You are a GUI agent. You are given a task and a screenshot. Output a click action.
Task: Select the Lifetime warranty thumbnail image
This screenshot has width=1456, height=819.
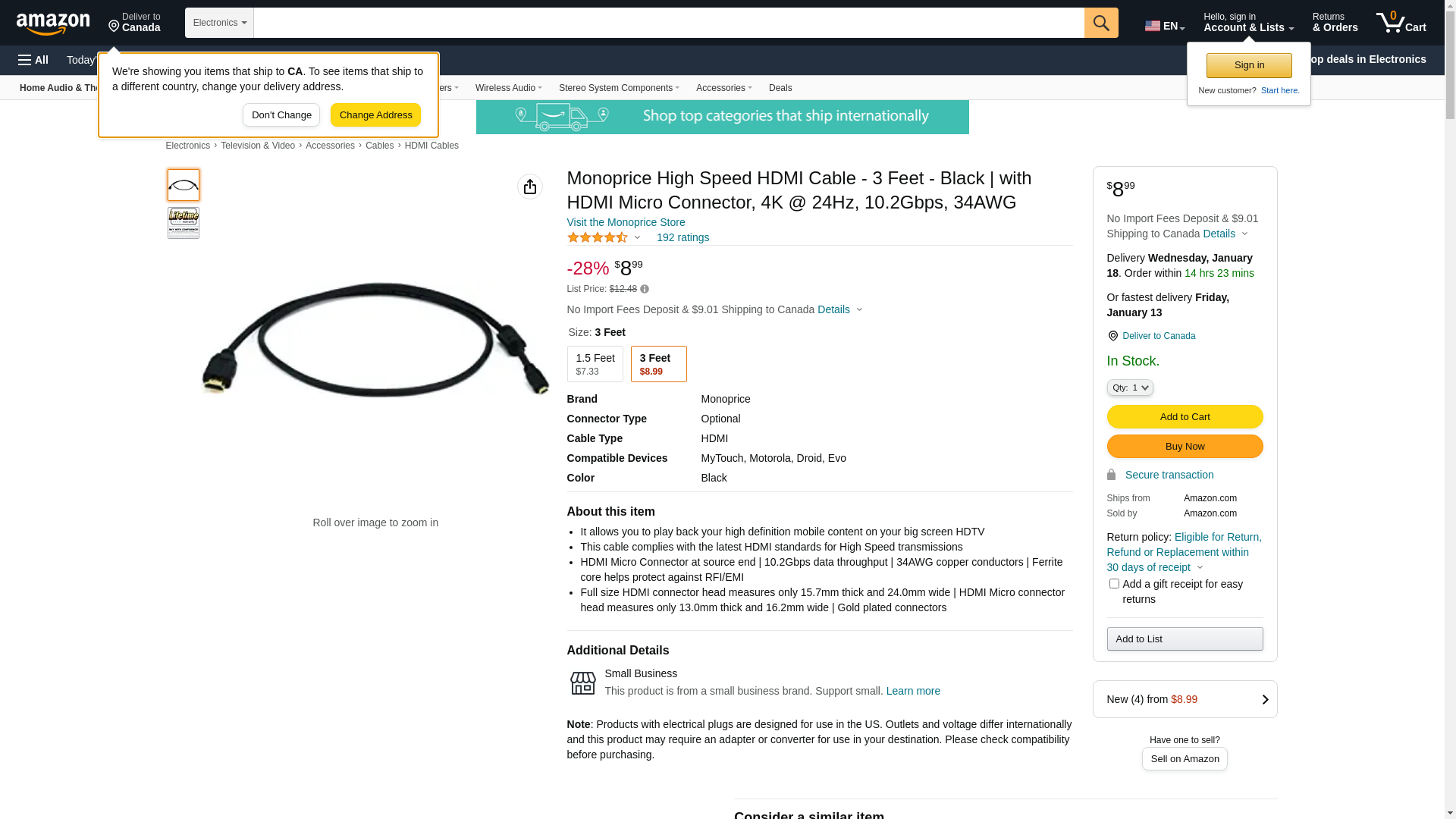point(184,223)
